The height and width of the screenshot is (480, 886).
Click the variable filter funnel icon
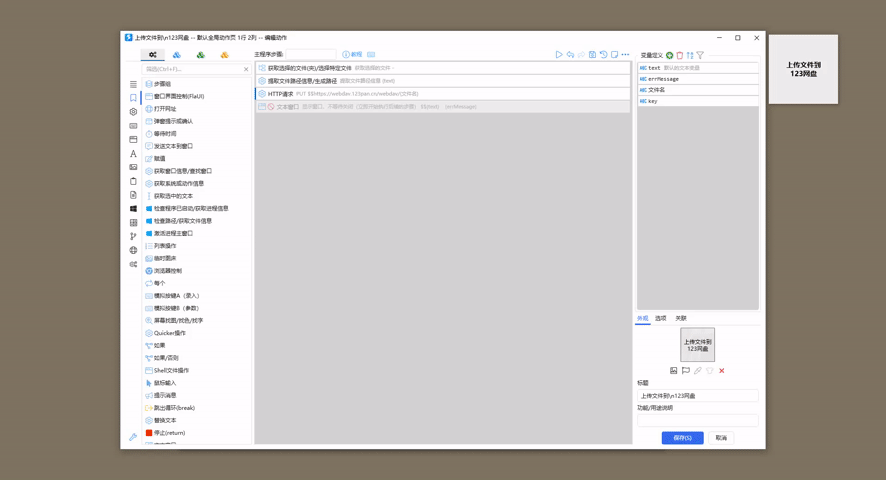point(700,56)
